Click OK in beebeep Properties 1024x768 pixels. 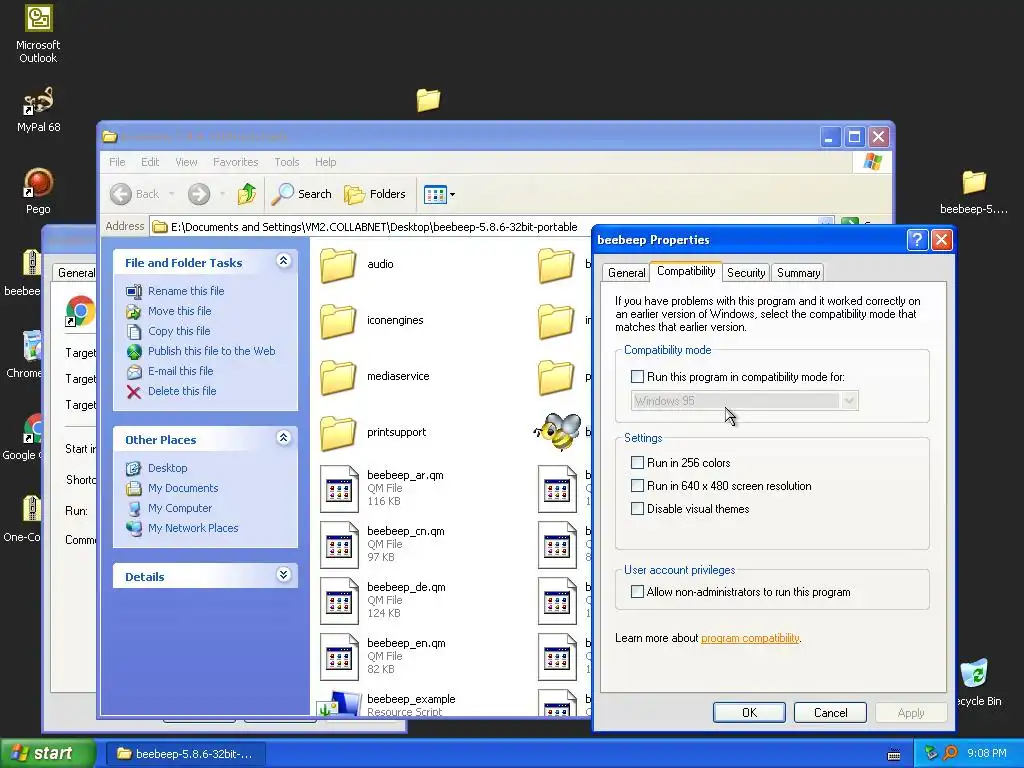click(749, 712)
